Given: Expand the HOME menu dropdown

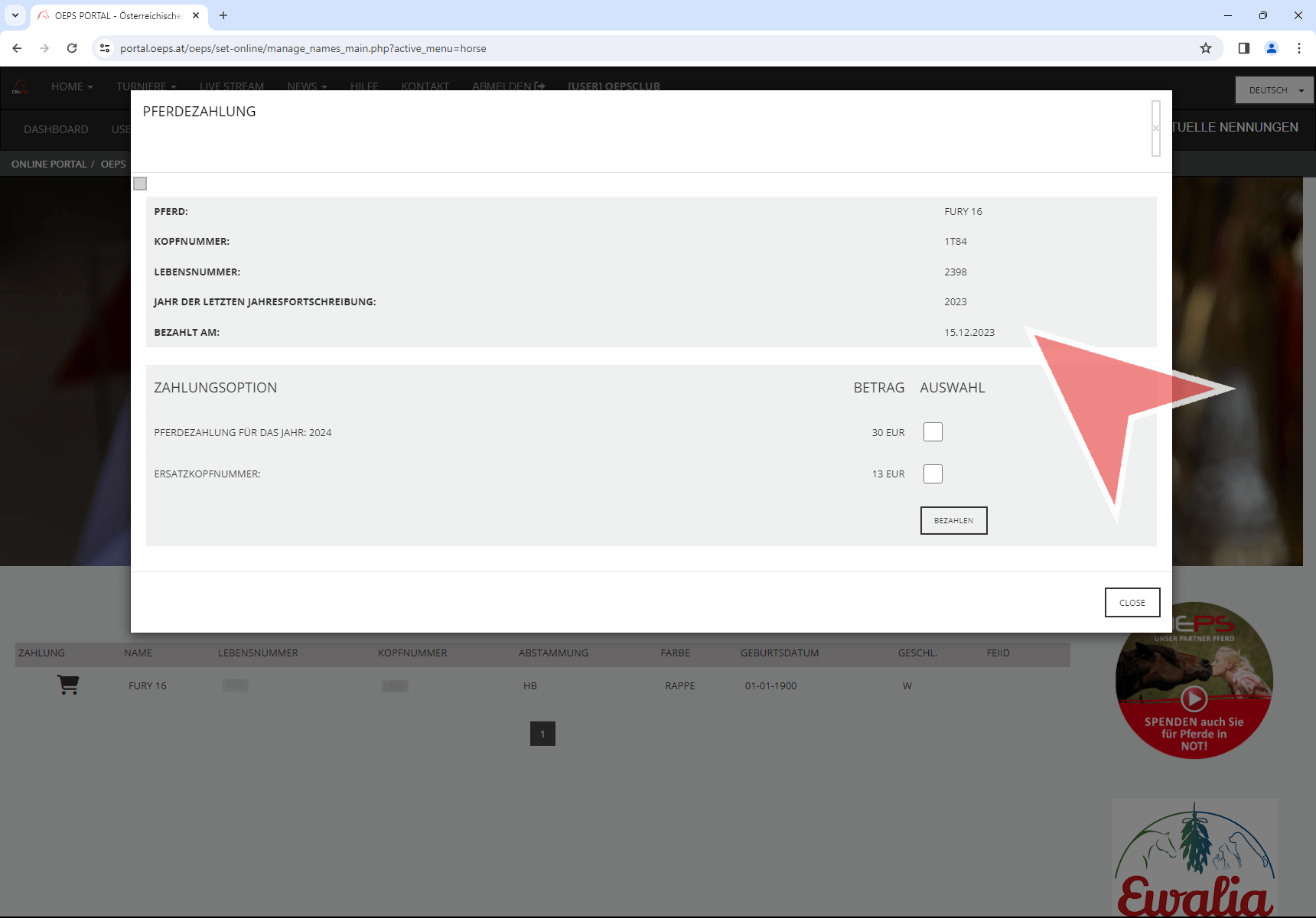Looking at the screenshot, I should point(71,86).
